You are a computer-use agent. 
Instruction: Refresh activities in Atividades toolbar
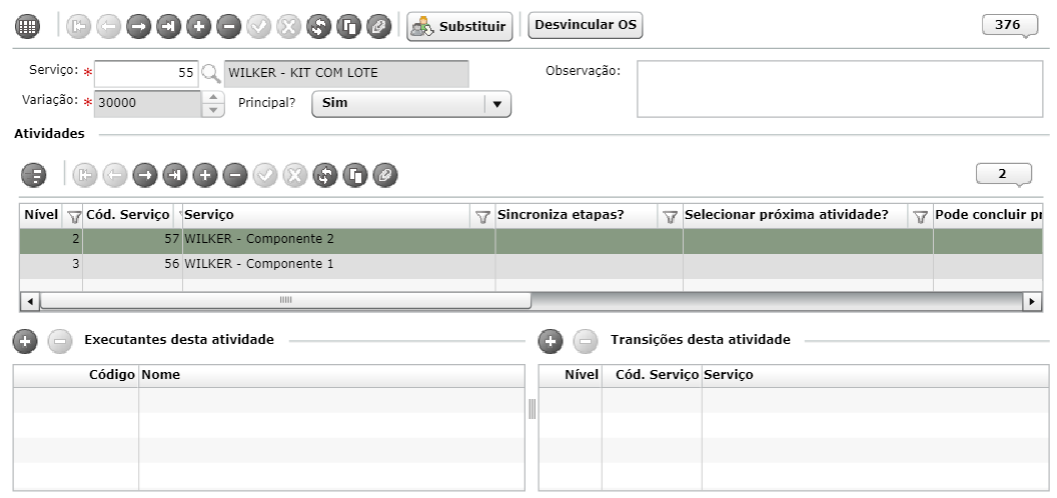(x=324, y=176)
